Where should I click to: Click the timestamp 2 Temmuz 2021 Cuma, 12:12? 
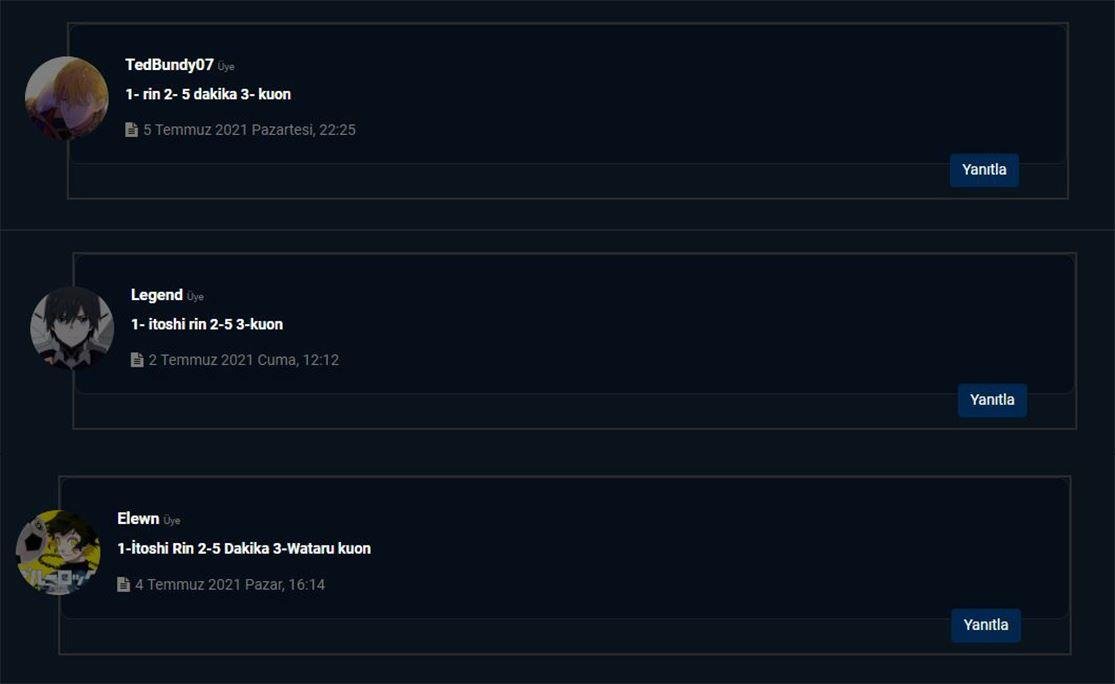tap(243, 360)
